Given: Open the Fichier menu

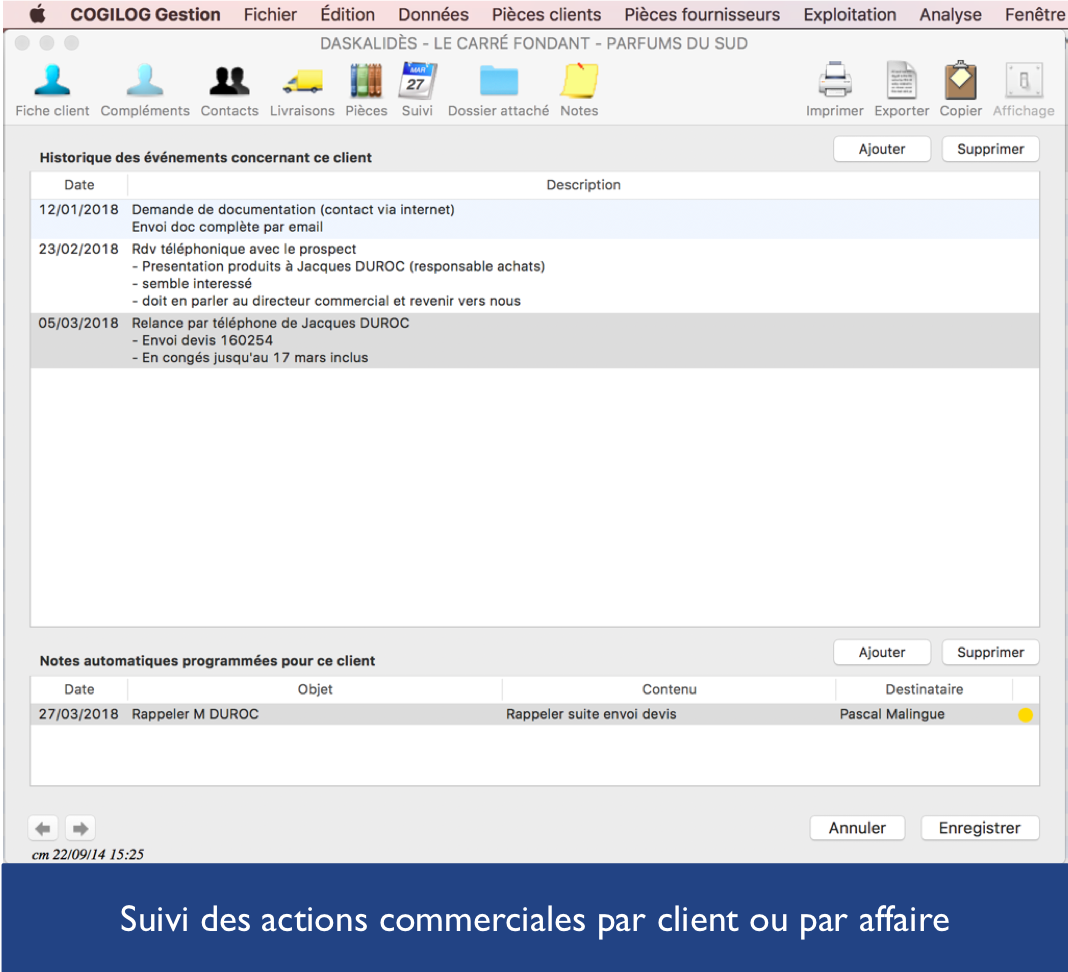Looking at the screenshot, I should pyautogui.click(x=270, y=14).
